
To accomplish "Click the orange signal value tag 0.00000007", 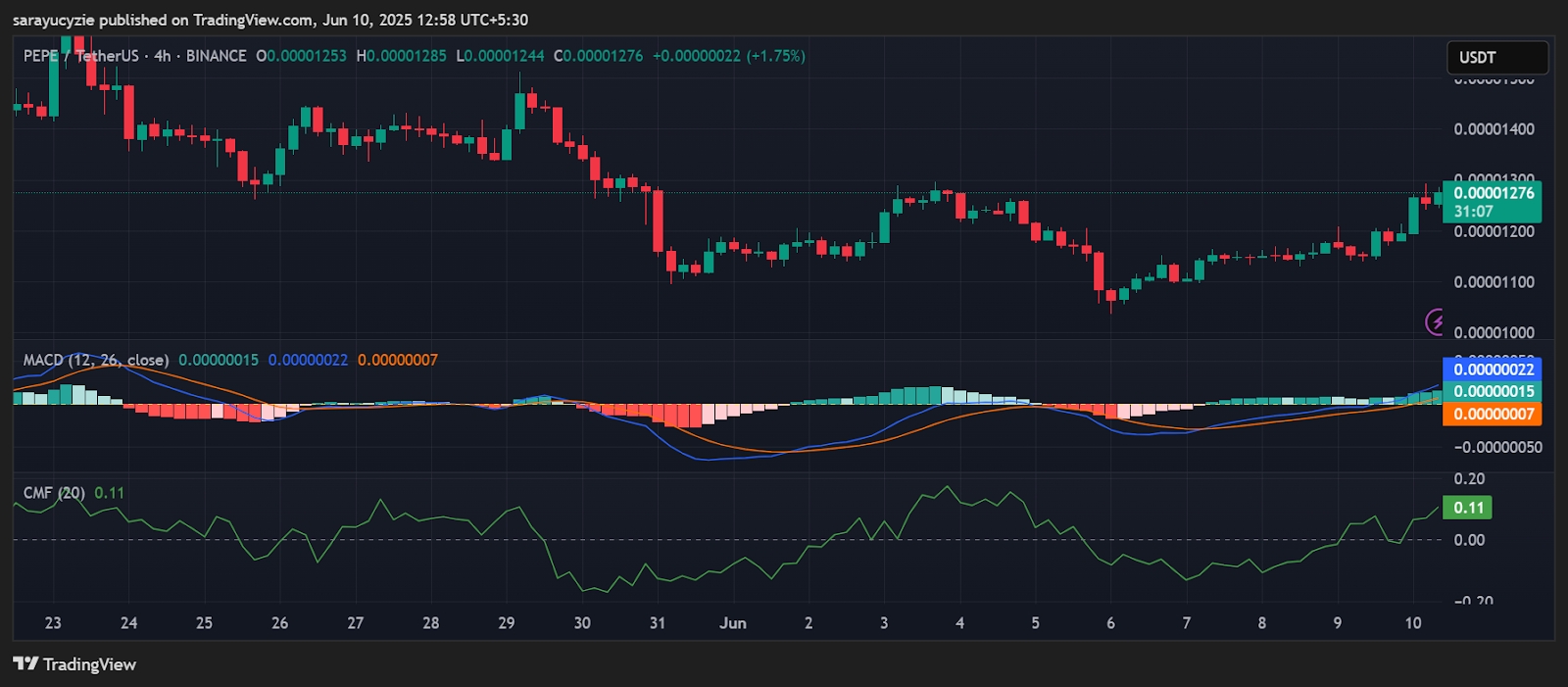I will tap(1493, 414).
